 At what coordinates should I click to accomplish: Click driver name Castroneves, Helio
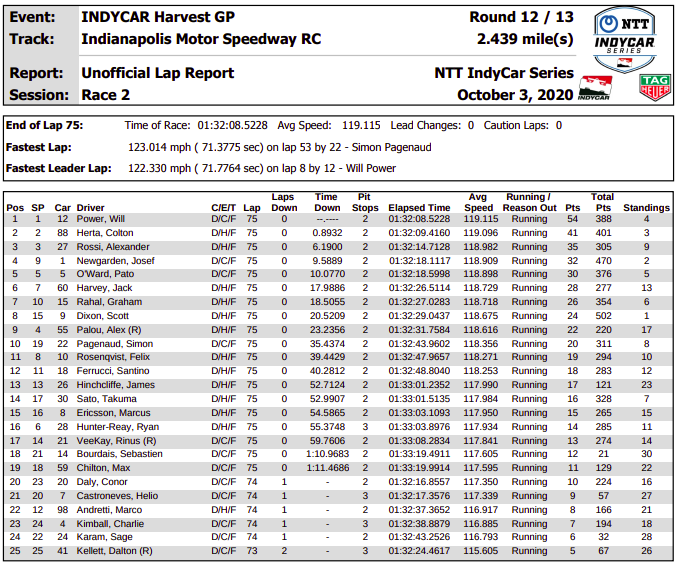[117, 496]
